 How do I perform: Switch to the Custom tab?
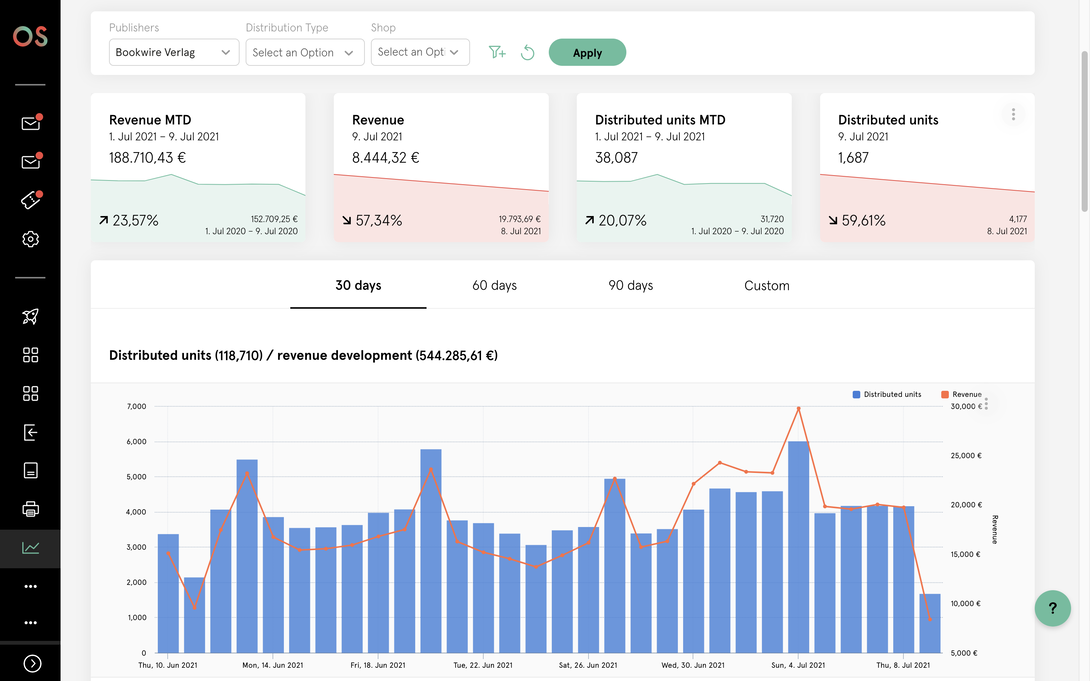pyautogui.click(x=767, y=286)
